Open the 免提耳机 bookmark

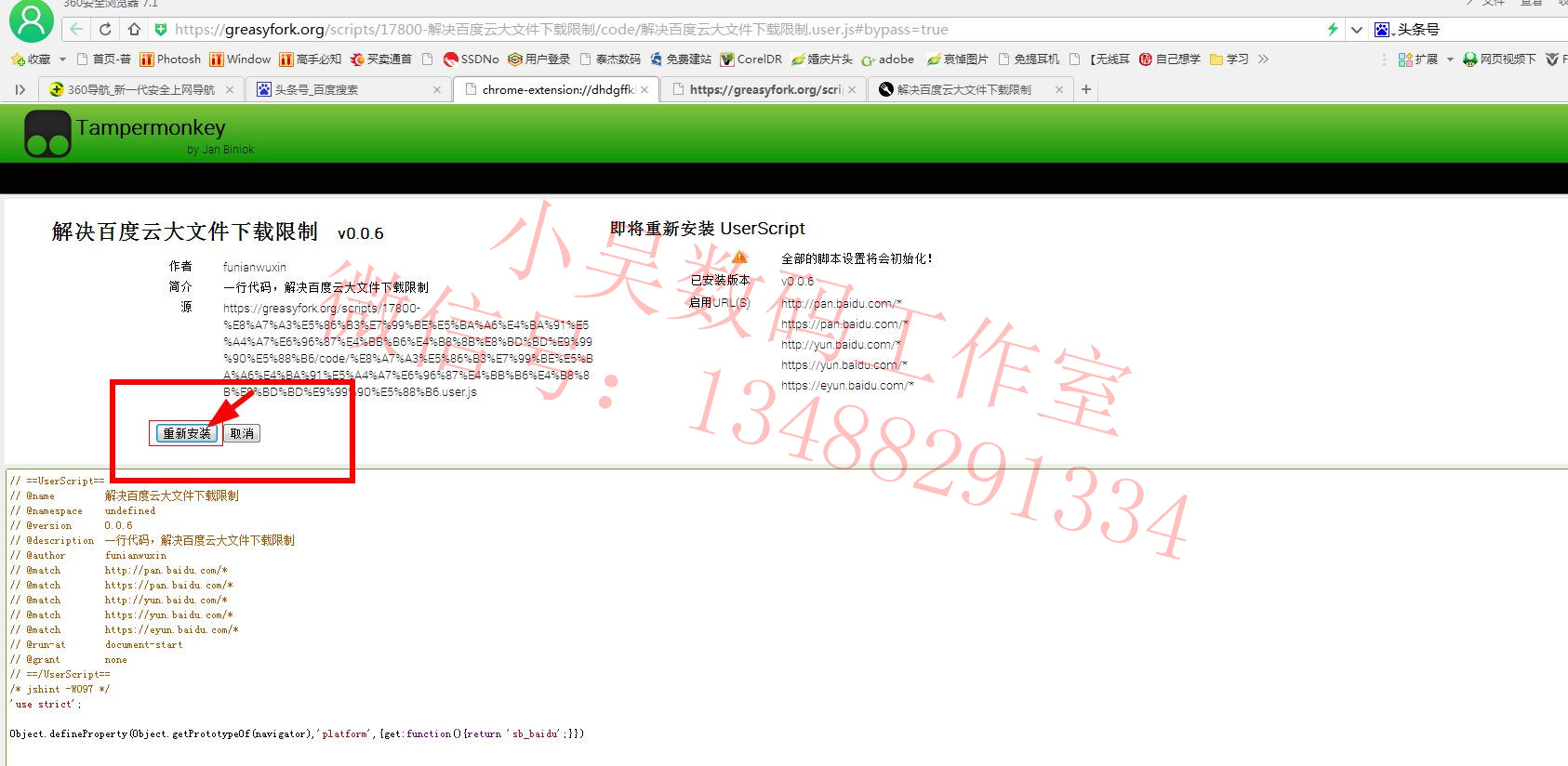[x=1029, y=59]
